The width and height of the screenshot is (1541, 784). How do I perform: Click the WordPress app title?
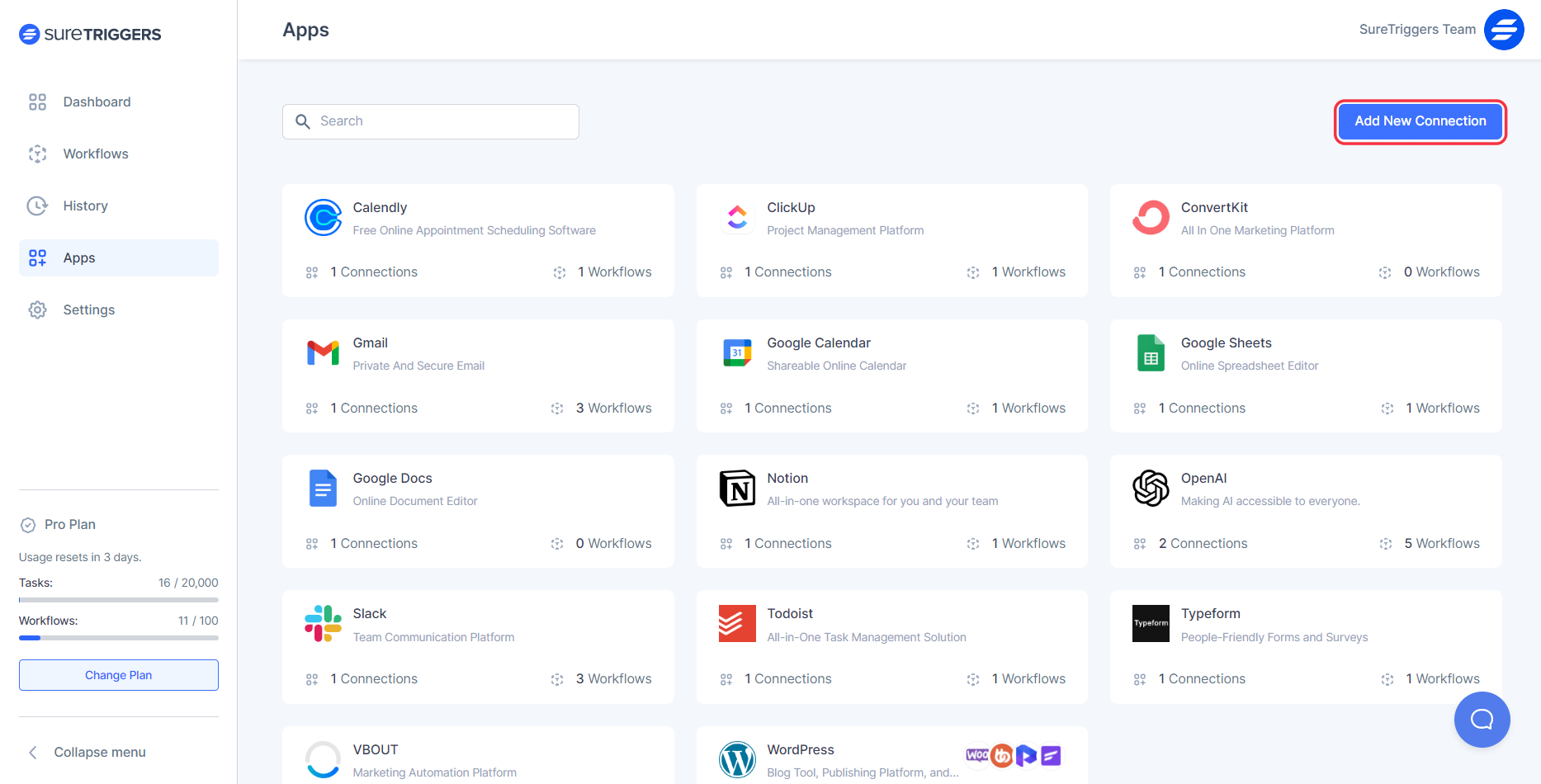pyautogui.click(x=801, y=750)
